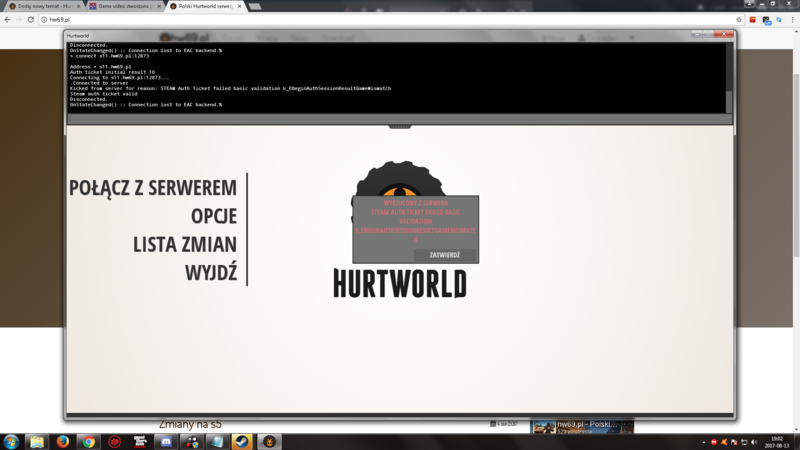Click the dark extension icon with blue badge
The height and width of the screenshot is (450, 800).
pyautogui.click(x=766, y=20)
